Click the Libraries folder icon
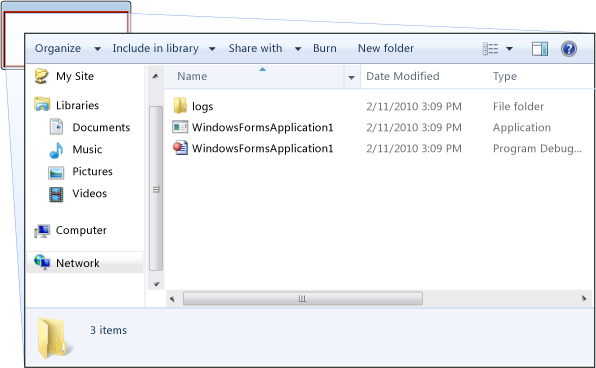This screenshot has height=368, width=596. (x=42, y=104)
